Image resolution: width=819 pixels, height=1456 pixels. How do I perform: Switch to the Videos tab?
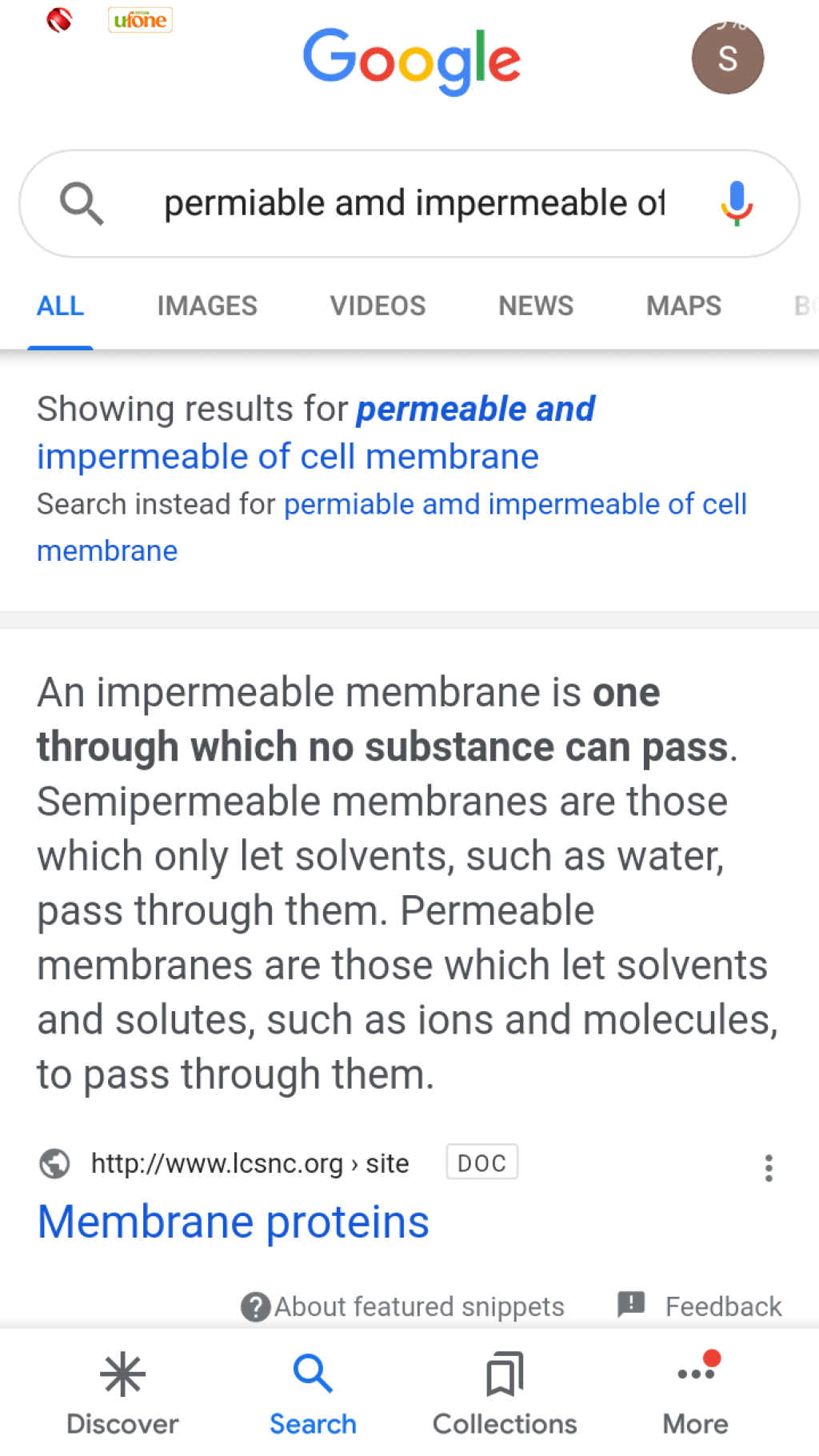(x=378, y=306)
